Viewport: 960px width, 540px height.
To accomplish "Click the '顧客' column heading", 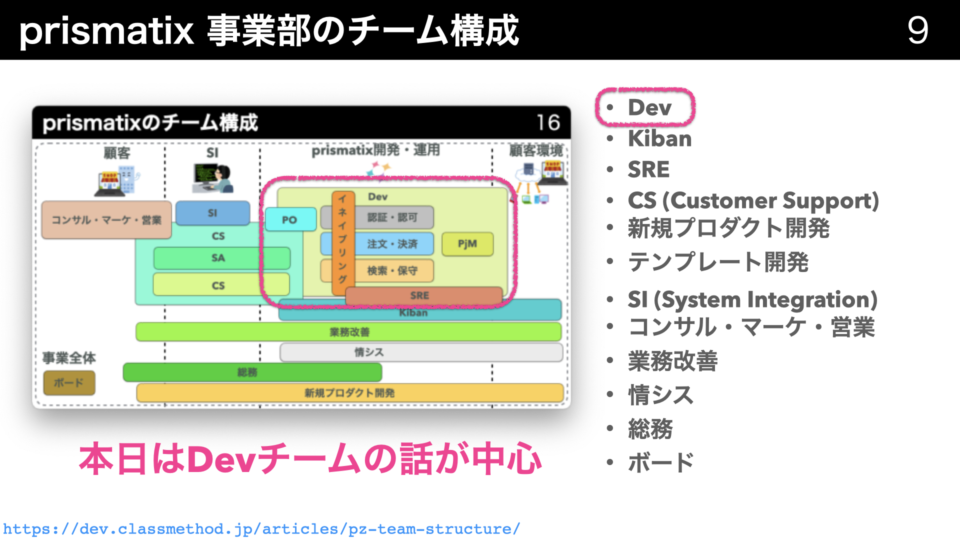I will click(x=116, y=152).
